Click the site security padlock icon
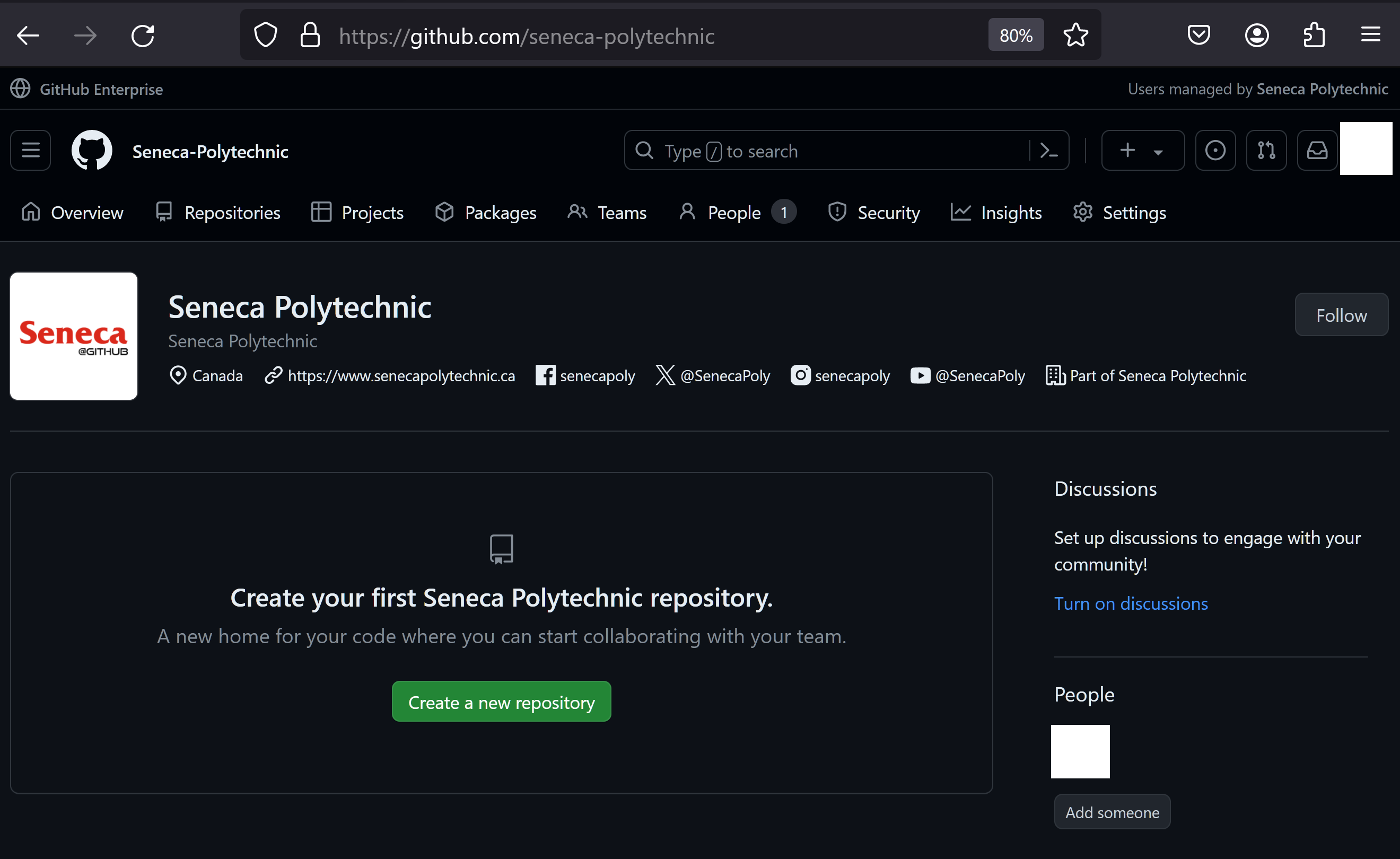Screen dimensions: 1400x859 (x=310, y=35)
